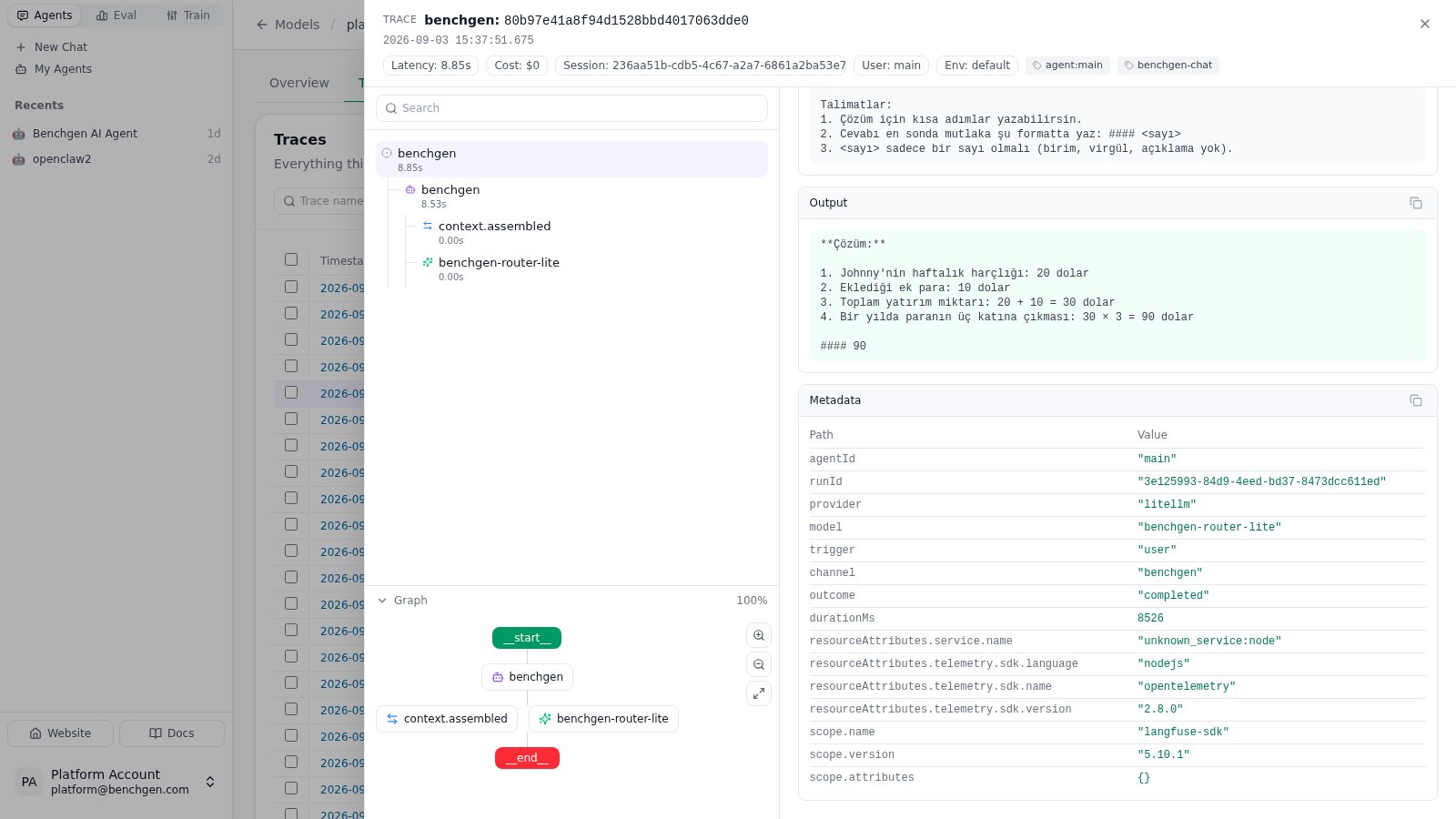
Task: Select the benchgen 8.53s agent span
Action: click(x=582, y=196)
